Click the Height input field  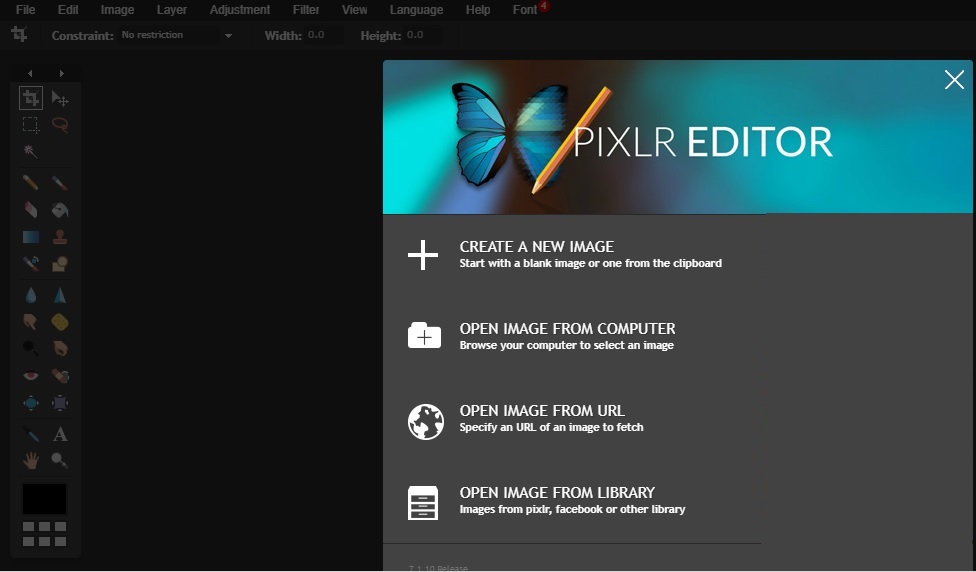pos(423,35)
